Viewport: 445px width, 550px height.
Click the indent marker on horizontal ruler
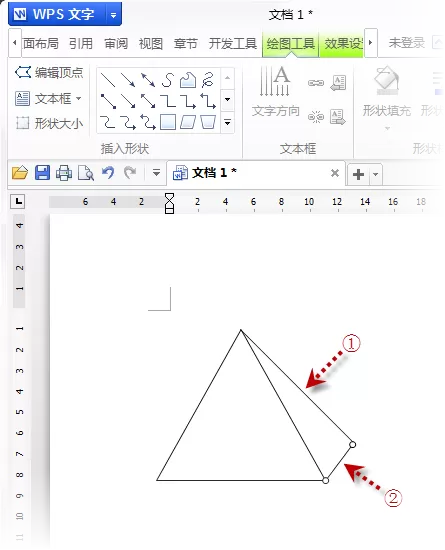click(169, 203)
